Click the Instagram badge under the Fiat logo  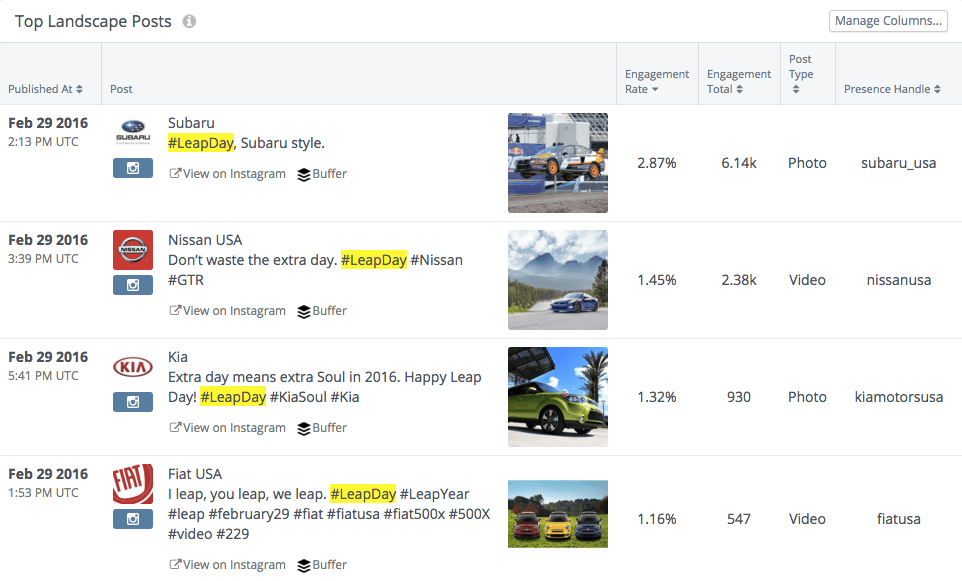tap(133, 519)
